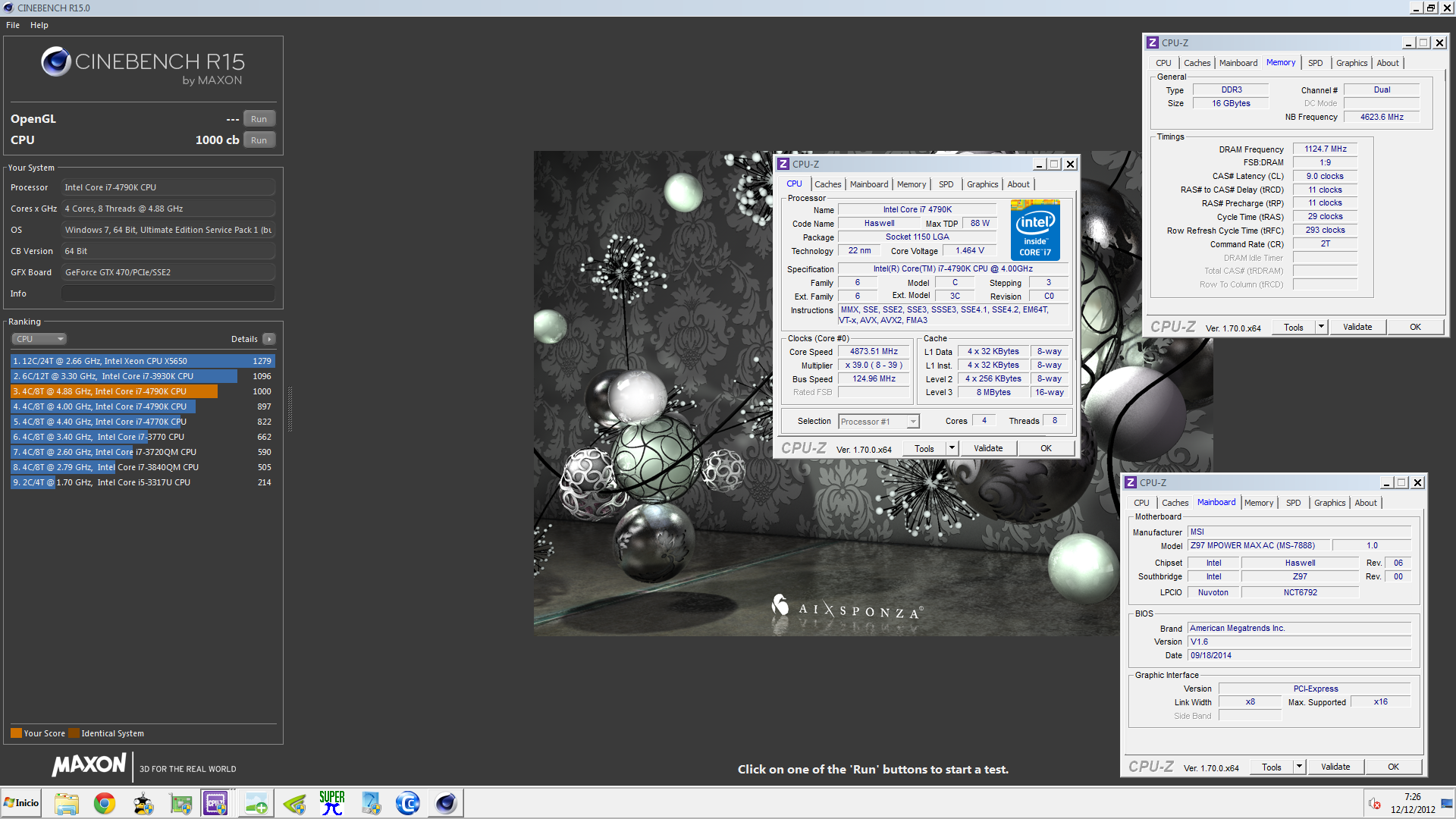Click OK in center CPU-Z window
1456x819 pixels.
(x=1046, y=449)
